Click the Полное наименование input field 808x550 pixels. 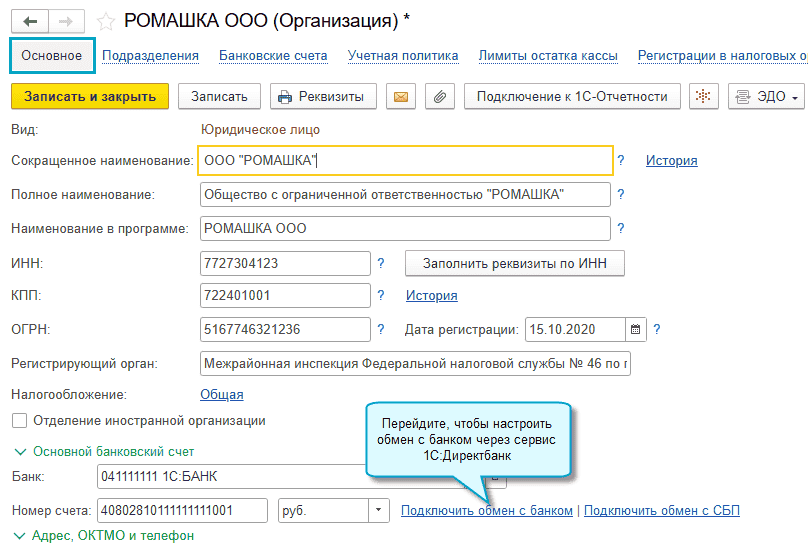pyautogui.click(x=404, y=194)
